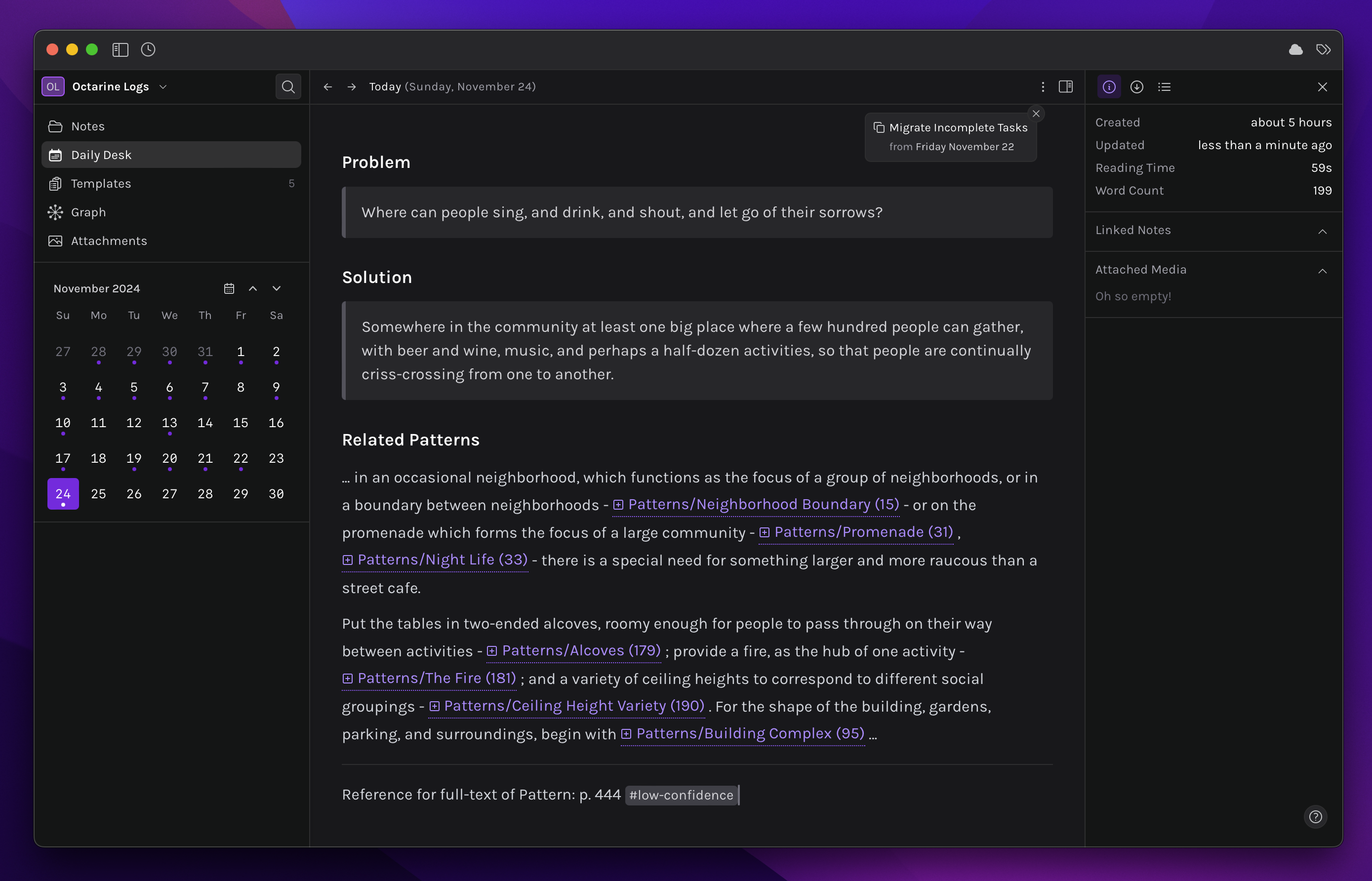Open the three-dot note options menu

tap(1043, 87)
